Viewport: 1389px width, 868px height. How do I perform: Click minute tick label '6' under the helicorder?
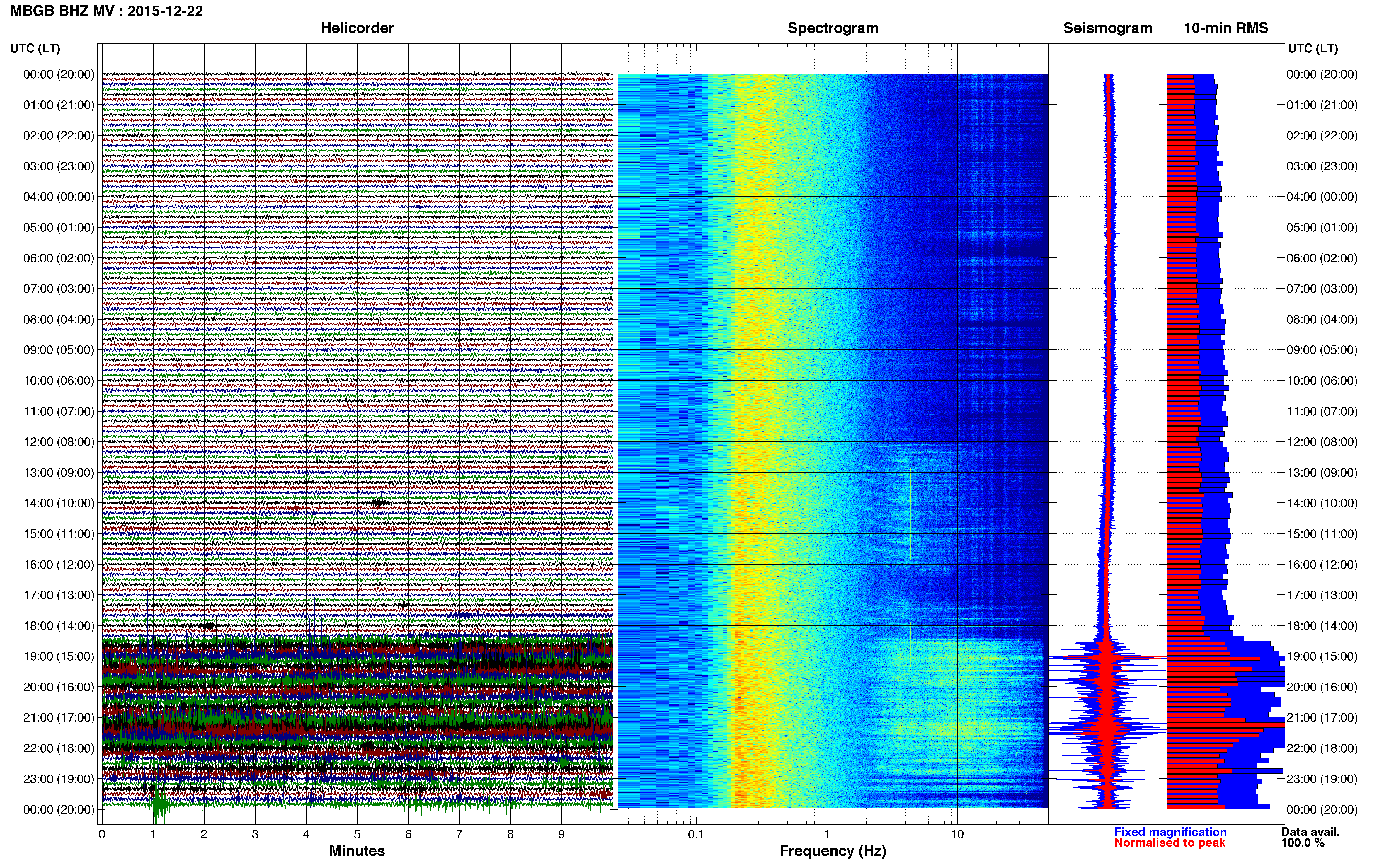click(x=408, y=834)
